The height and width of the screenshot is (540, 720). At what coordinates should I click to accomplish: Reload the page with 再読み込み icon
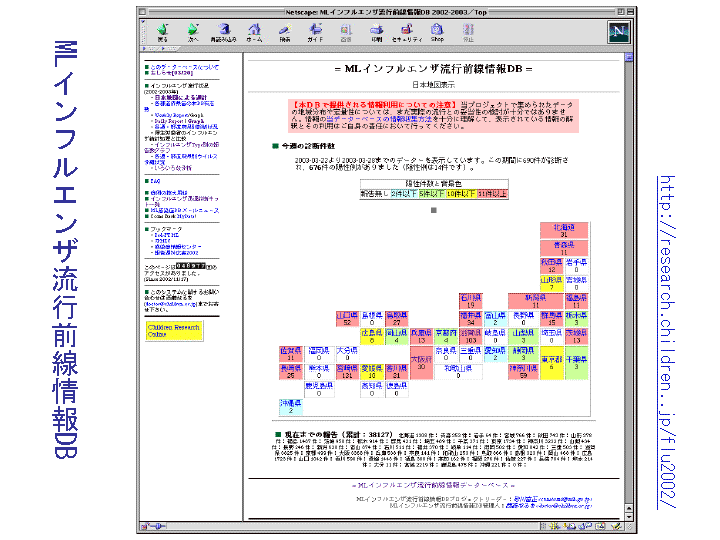coord(223,32)
